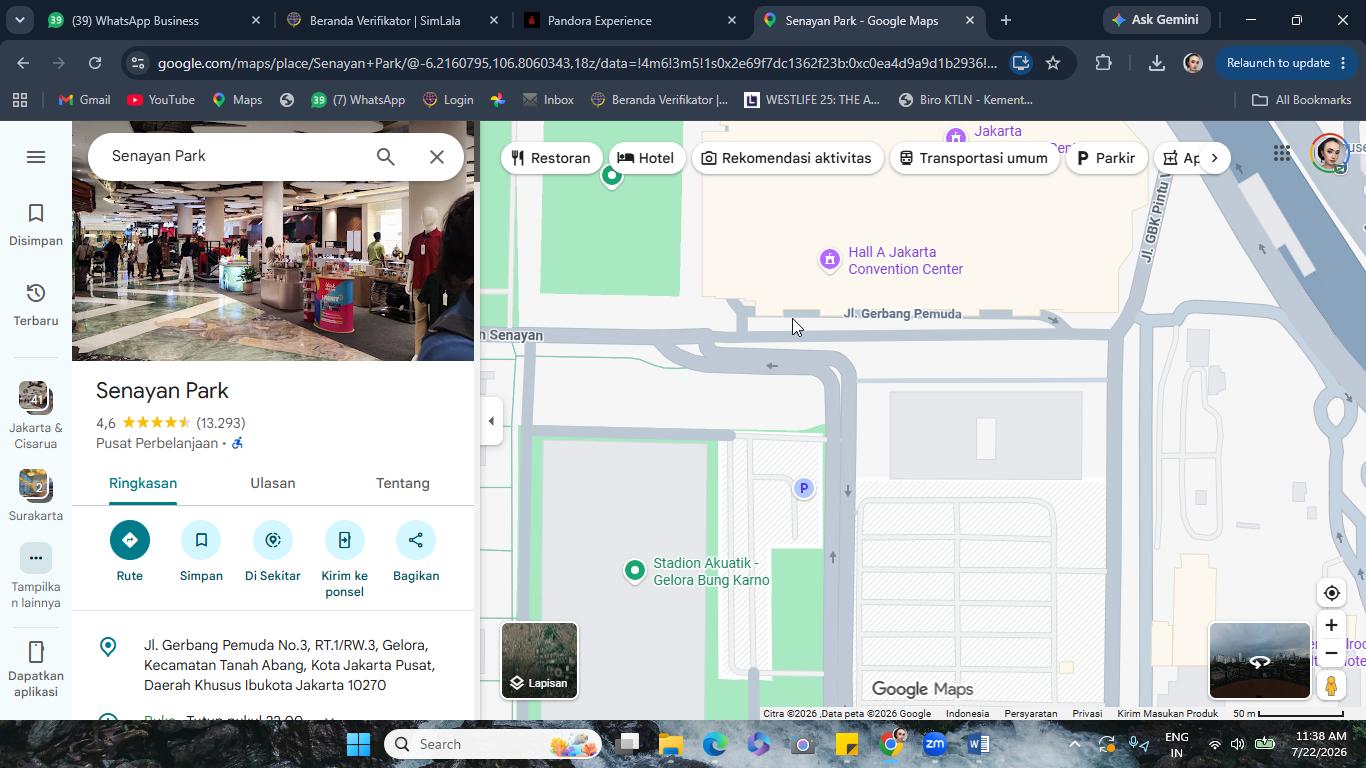This screenshot has height=768, width=1366.
Task: Clear the Senayan Park search
Action: 437,157
